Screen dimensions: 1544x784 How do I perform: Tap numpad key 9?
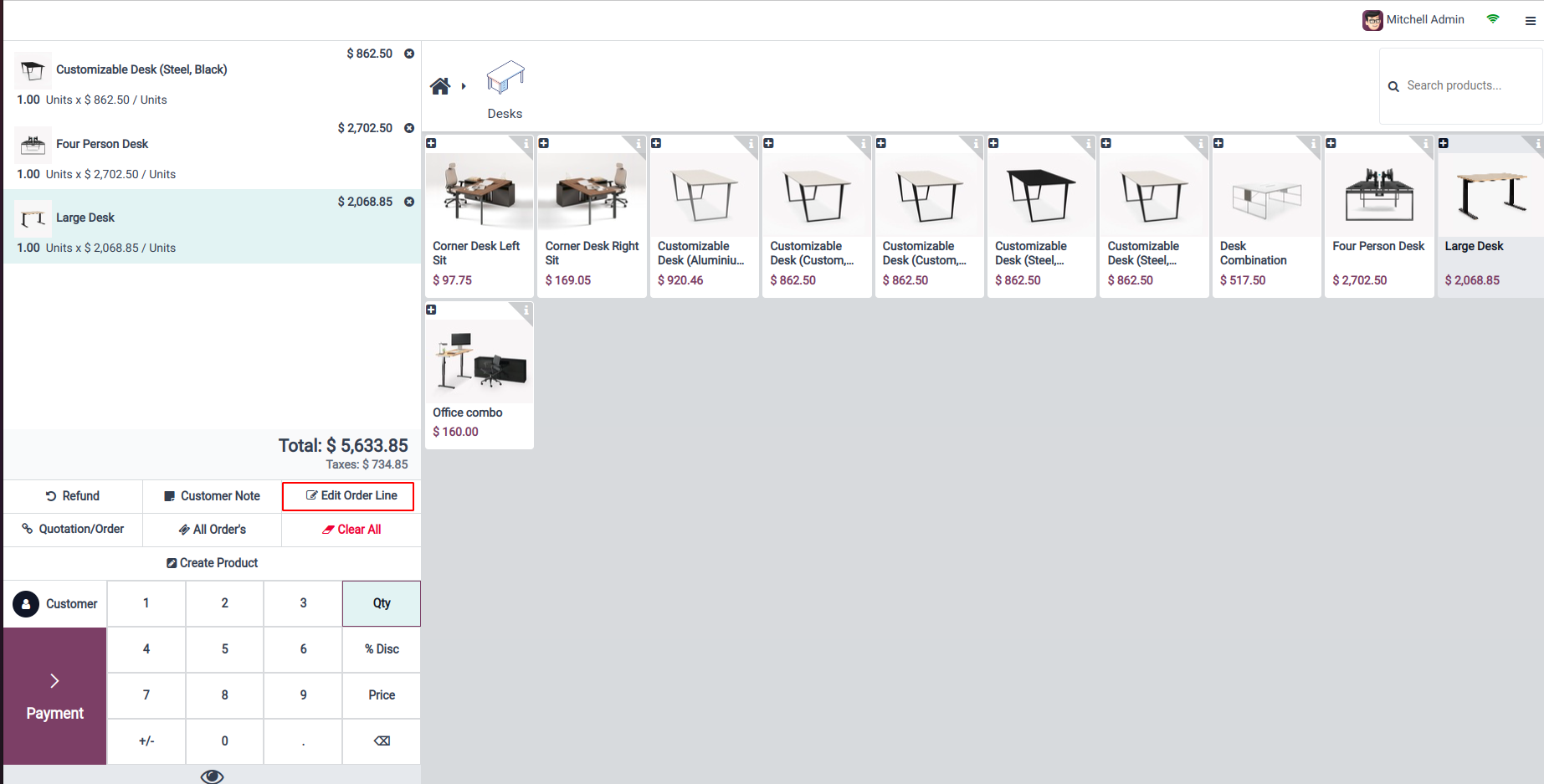[x=303, y=695]
